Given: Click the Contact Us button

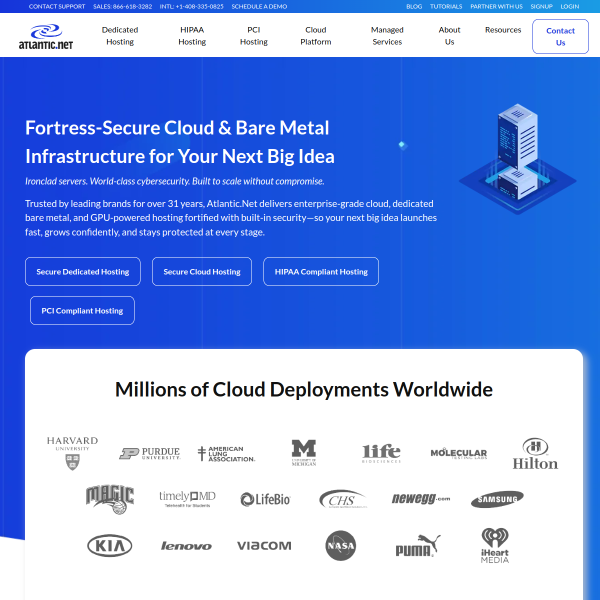Looking at the screenshot, I should click(x=560, y=36).
